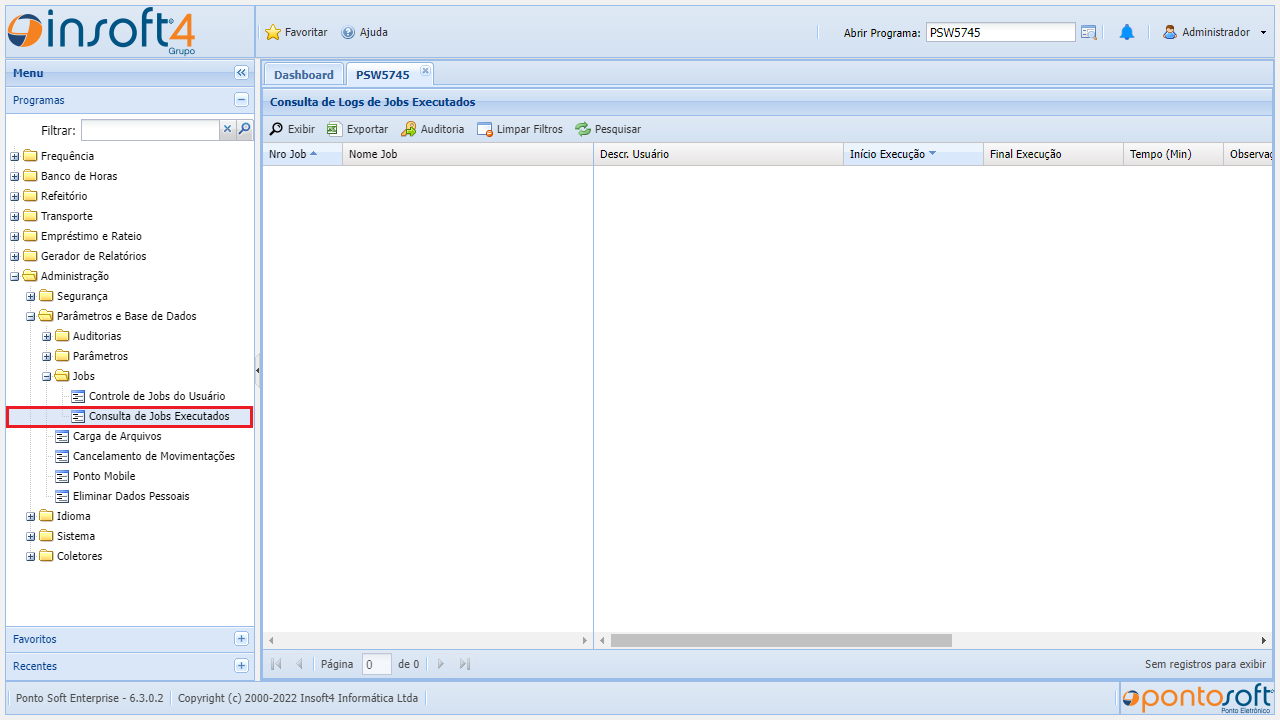Click the Exibir magnifier icon

click(277, 129)
